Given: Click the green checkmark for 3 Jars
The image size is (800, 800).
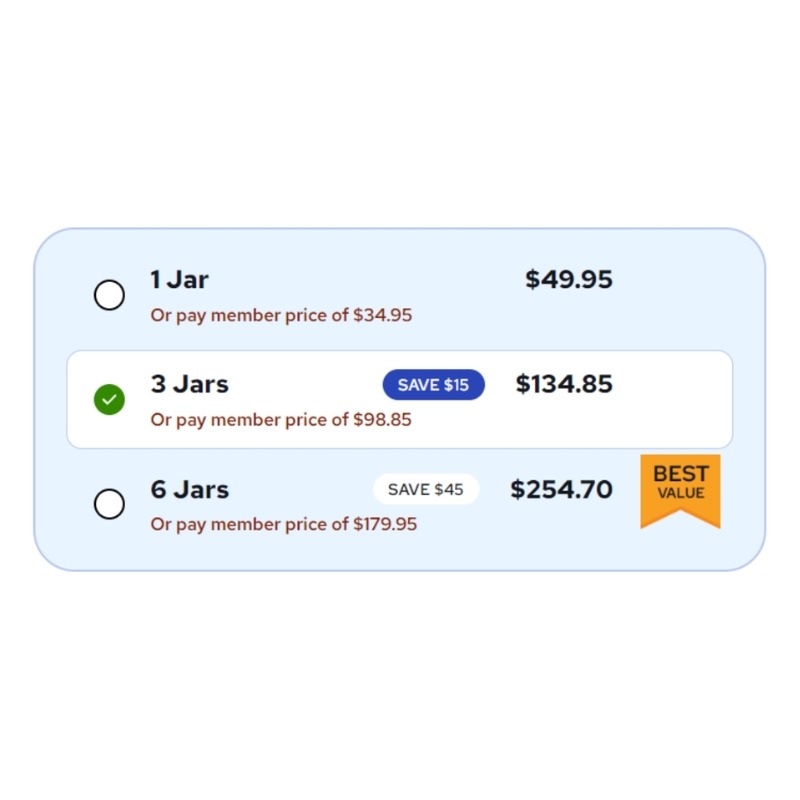Looking at the screenshot, I should 109,400.
